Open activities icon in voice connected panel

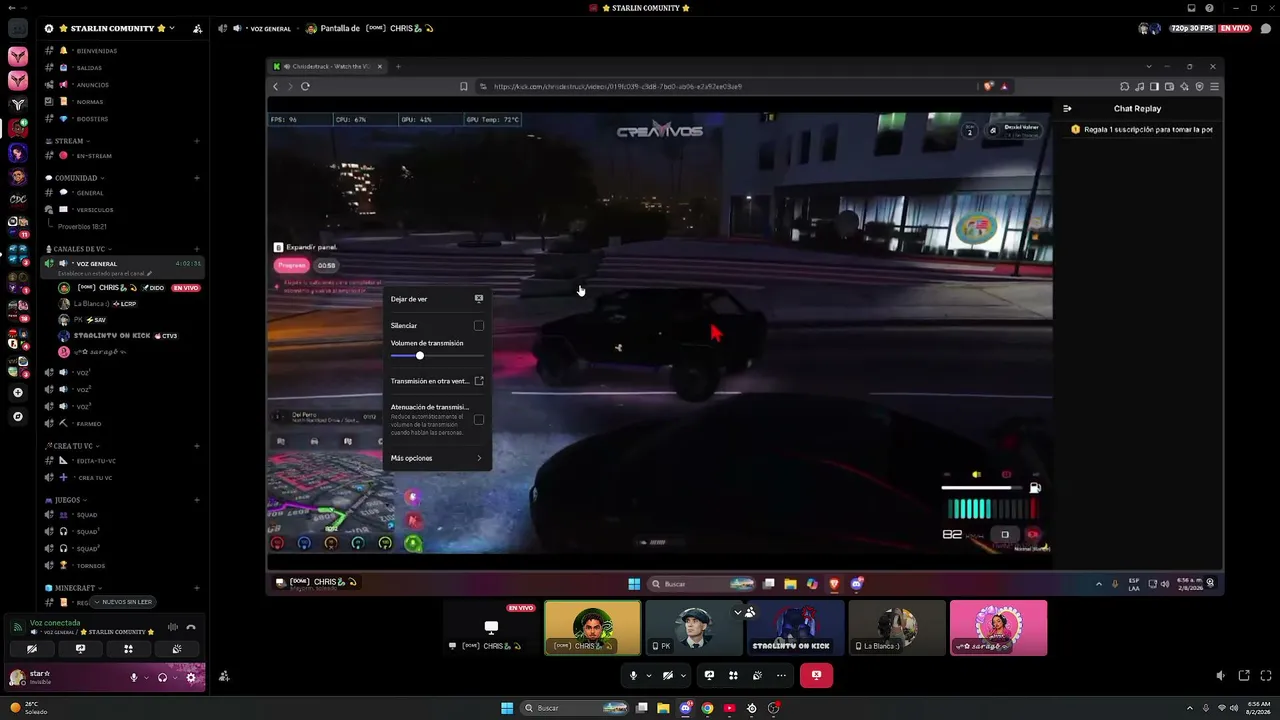(x=128, y=648)
